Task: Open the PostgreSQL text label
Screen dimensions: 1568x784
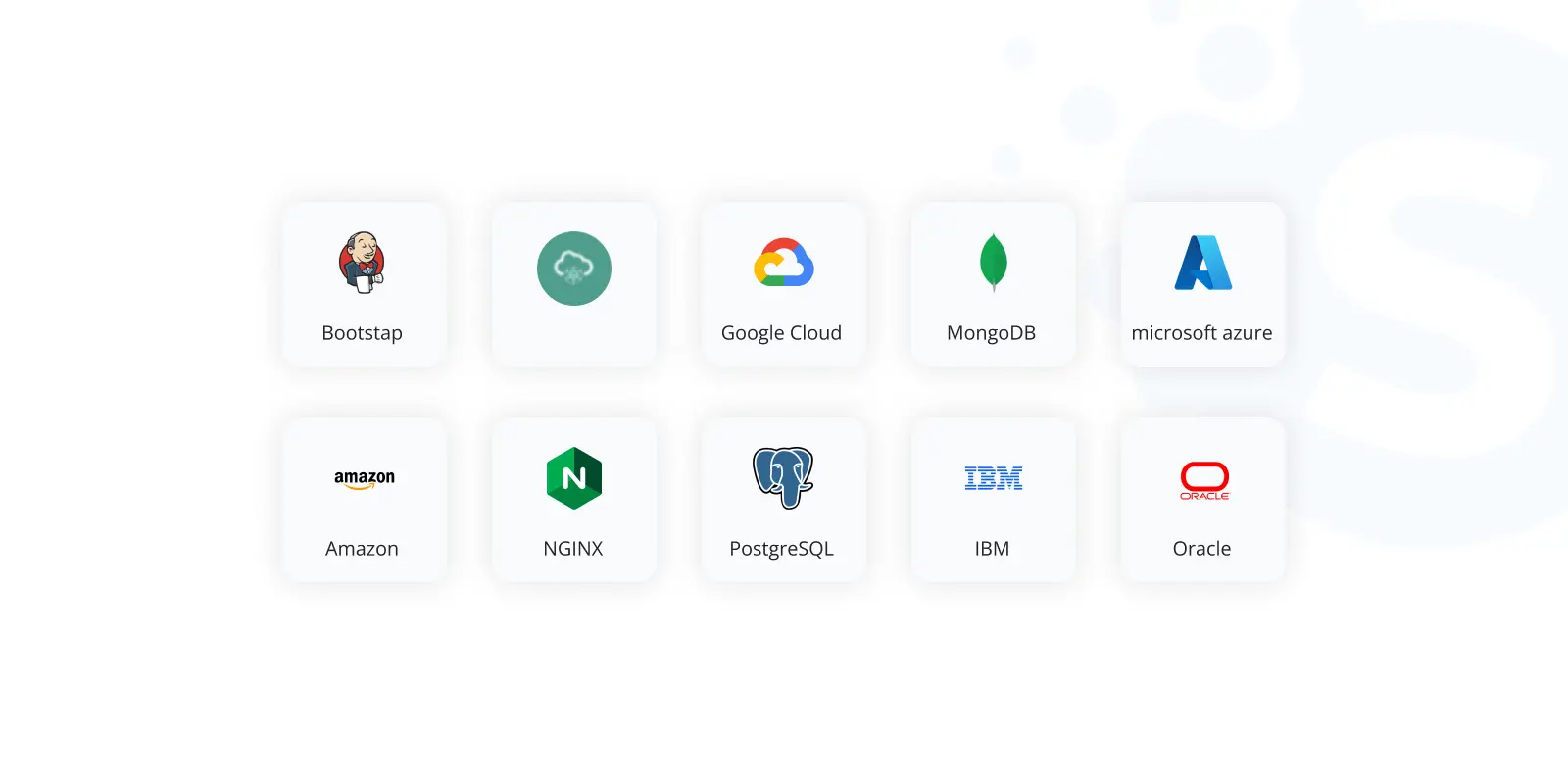Action: coord(781,549)
